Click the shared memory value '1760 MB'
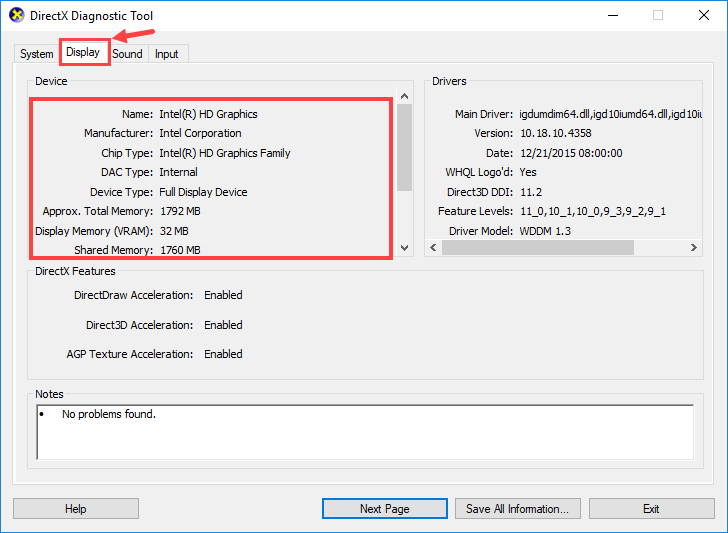 [x=180, y=250]
